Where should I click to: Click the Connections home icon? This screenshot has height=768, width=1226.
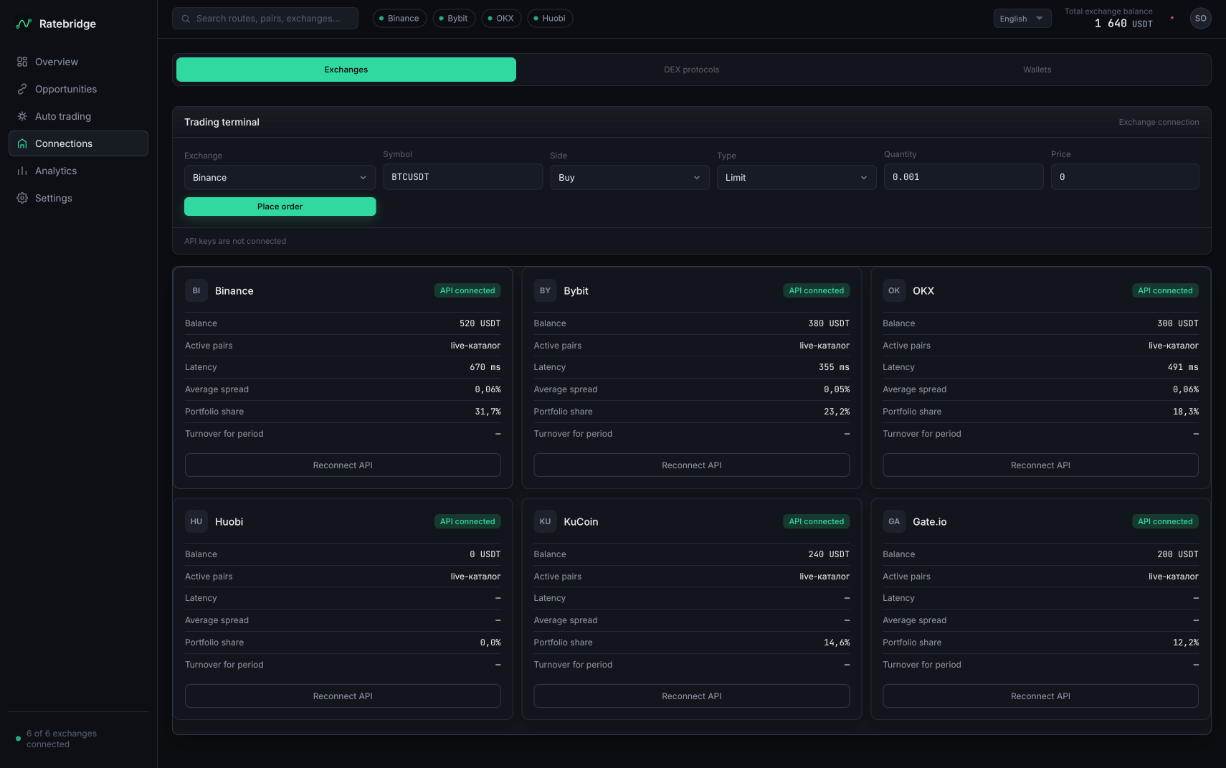pos(22,143)
